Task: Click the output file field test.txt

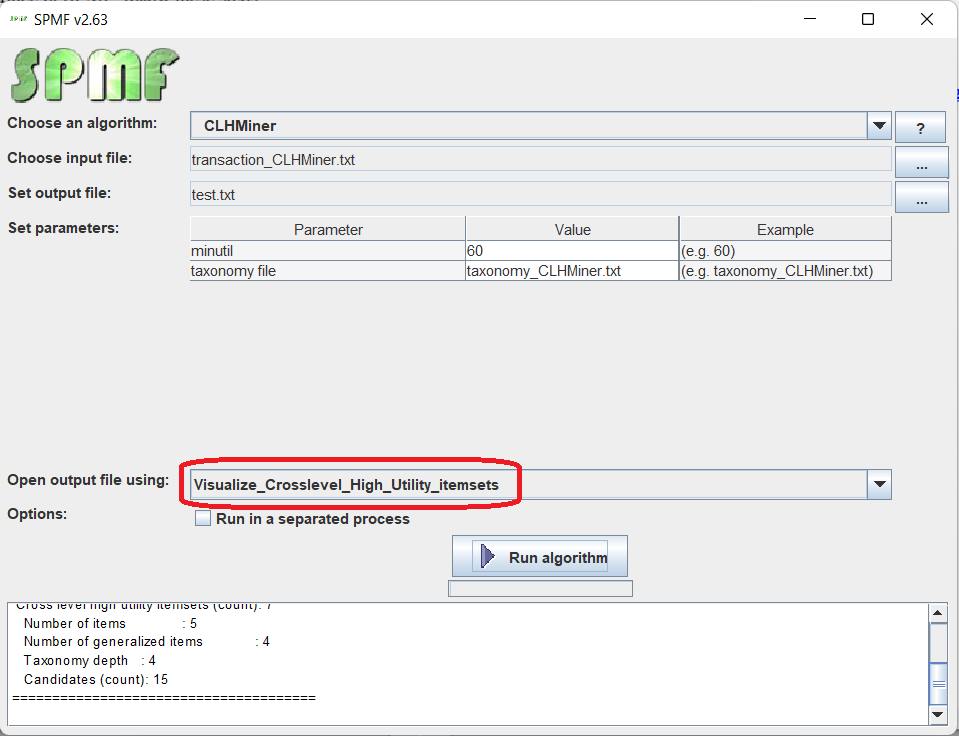Action: (x=540, y=195)
